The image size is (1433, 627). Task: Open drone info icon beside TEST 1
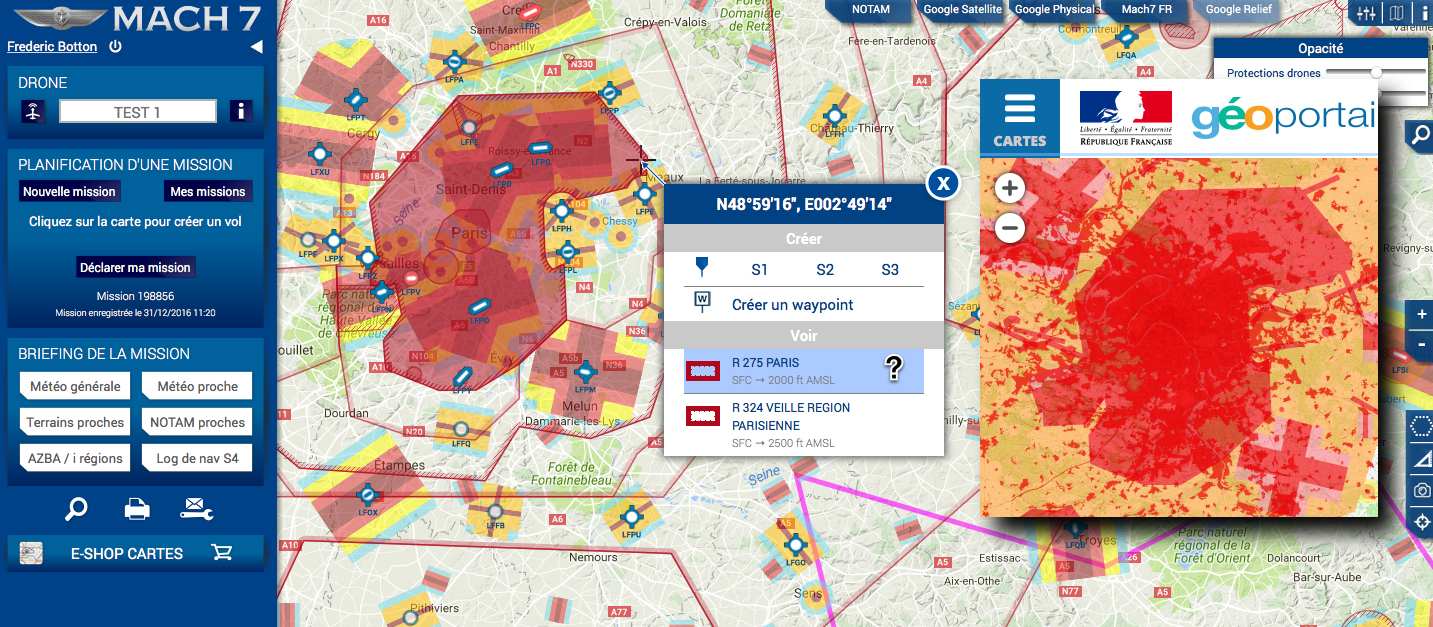pos(240,111)
